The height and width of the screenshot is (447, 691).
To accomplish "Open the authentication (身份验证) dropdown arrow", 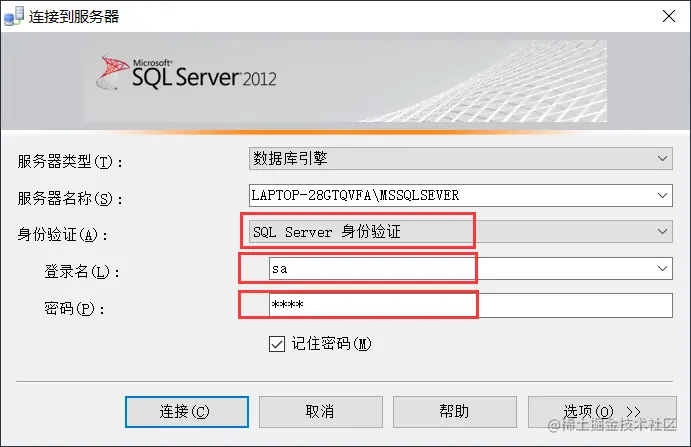I will [662, 231].
